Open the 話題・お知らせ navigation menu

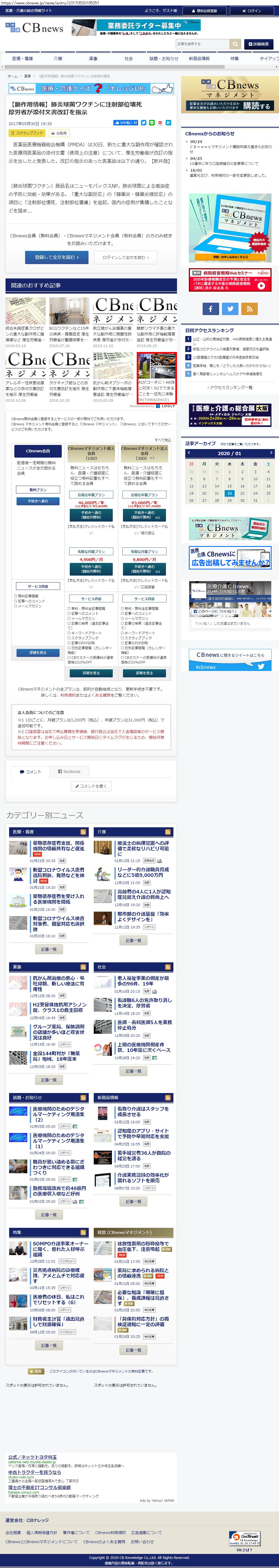point(164,58)
